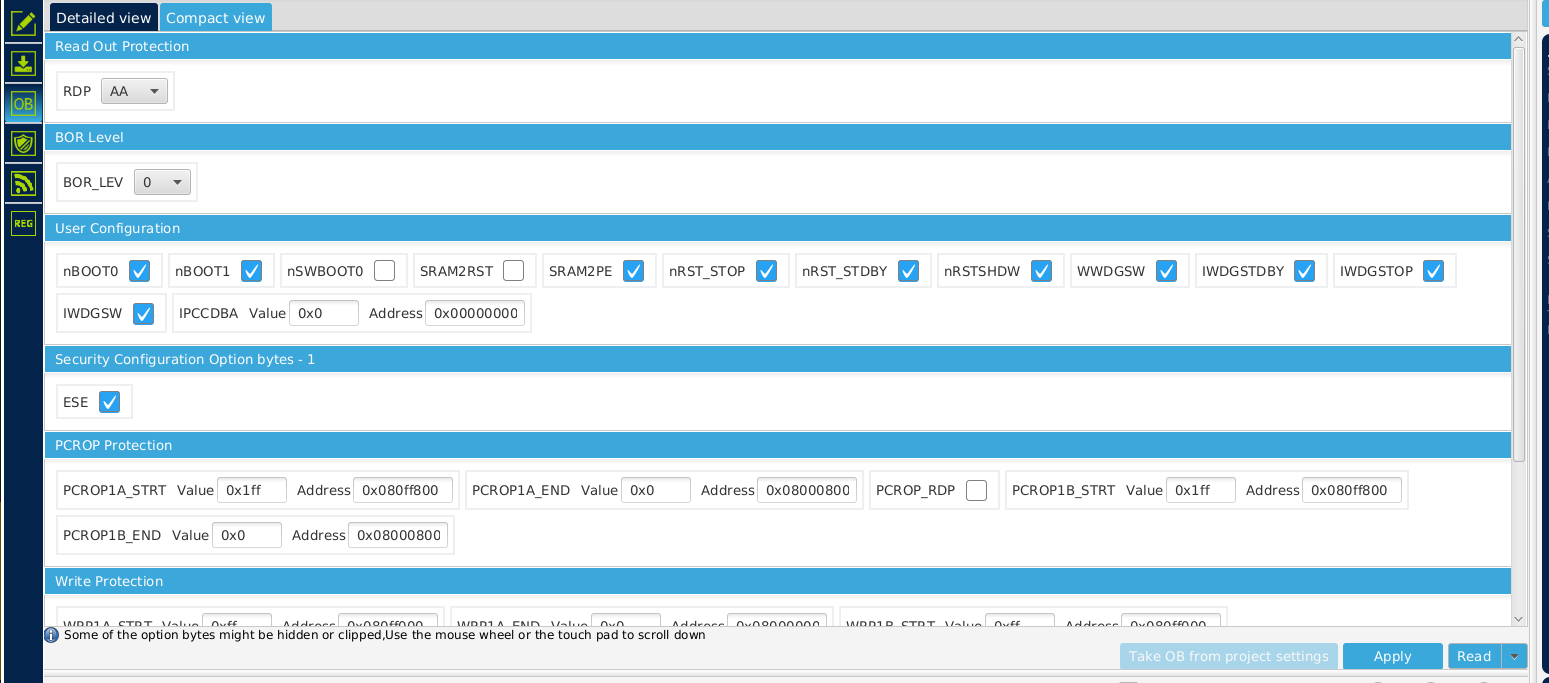This screenshot has width=1549, height=683.
Task: Select the Erasing and programming icon
Action: (x=22, y=62)
